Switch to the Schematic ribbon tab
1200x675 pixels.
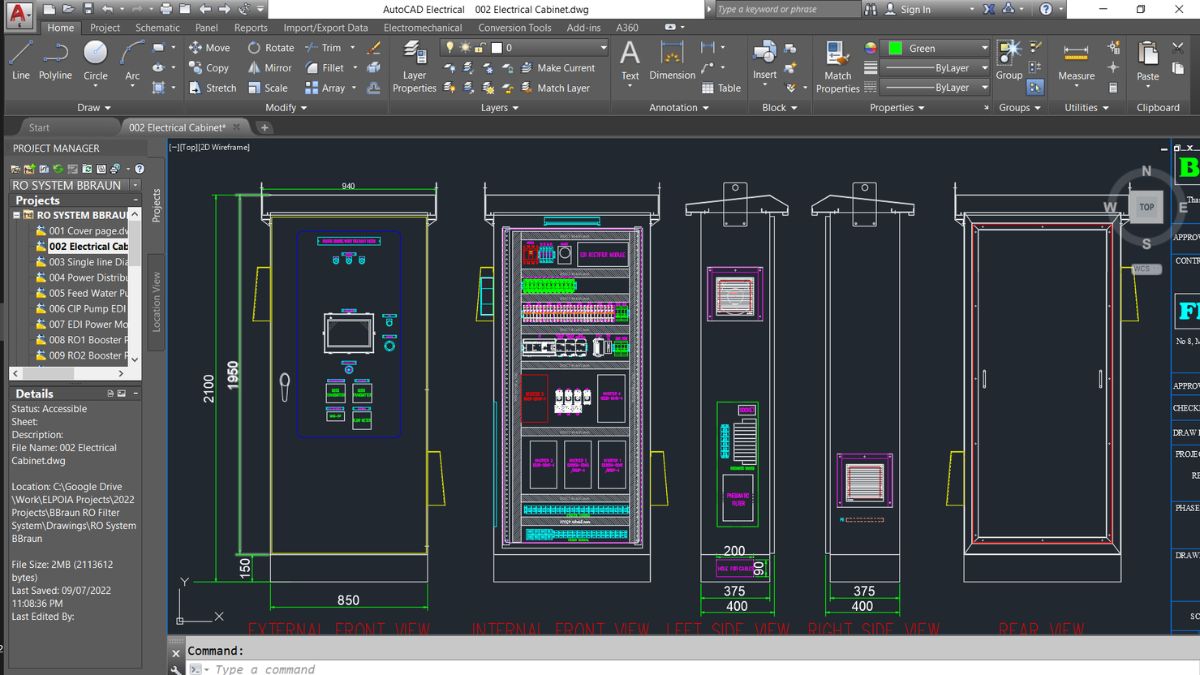point(158,28)
